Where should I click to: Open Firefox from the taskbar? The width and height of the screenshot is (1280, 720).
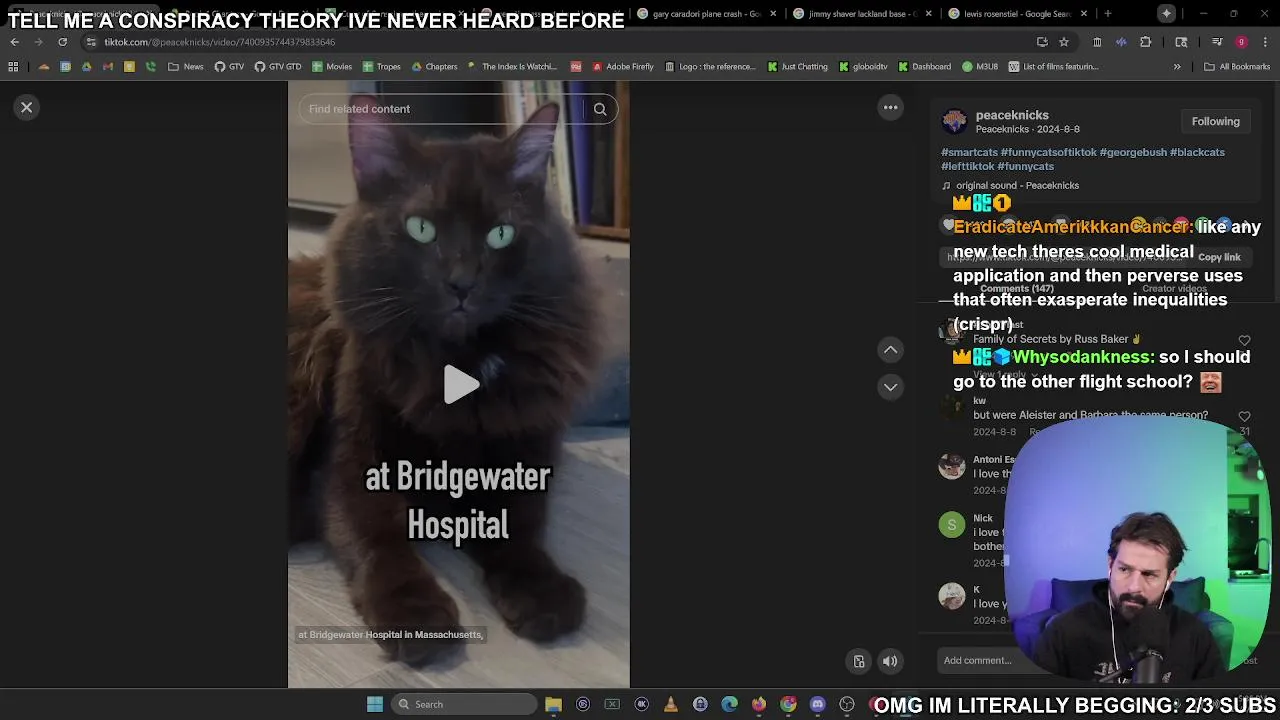tap(759, 704)
